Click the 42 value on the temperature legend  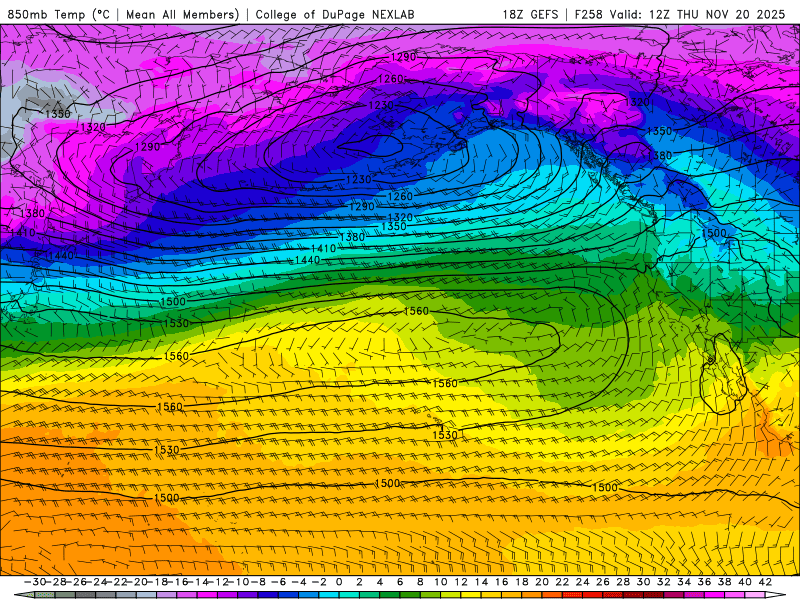point(765,582)
